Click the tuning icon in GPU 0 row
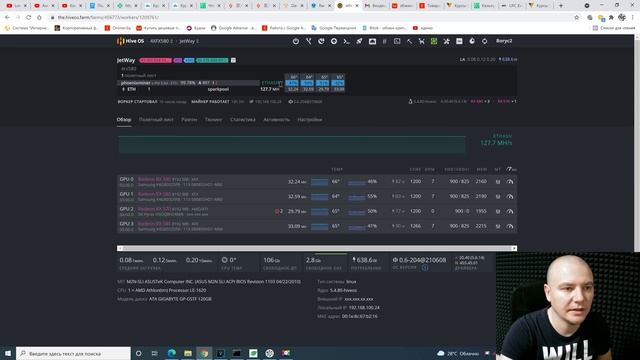 [498, 182]
